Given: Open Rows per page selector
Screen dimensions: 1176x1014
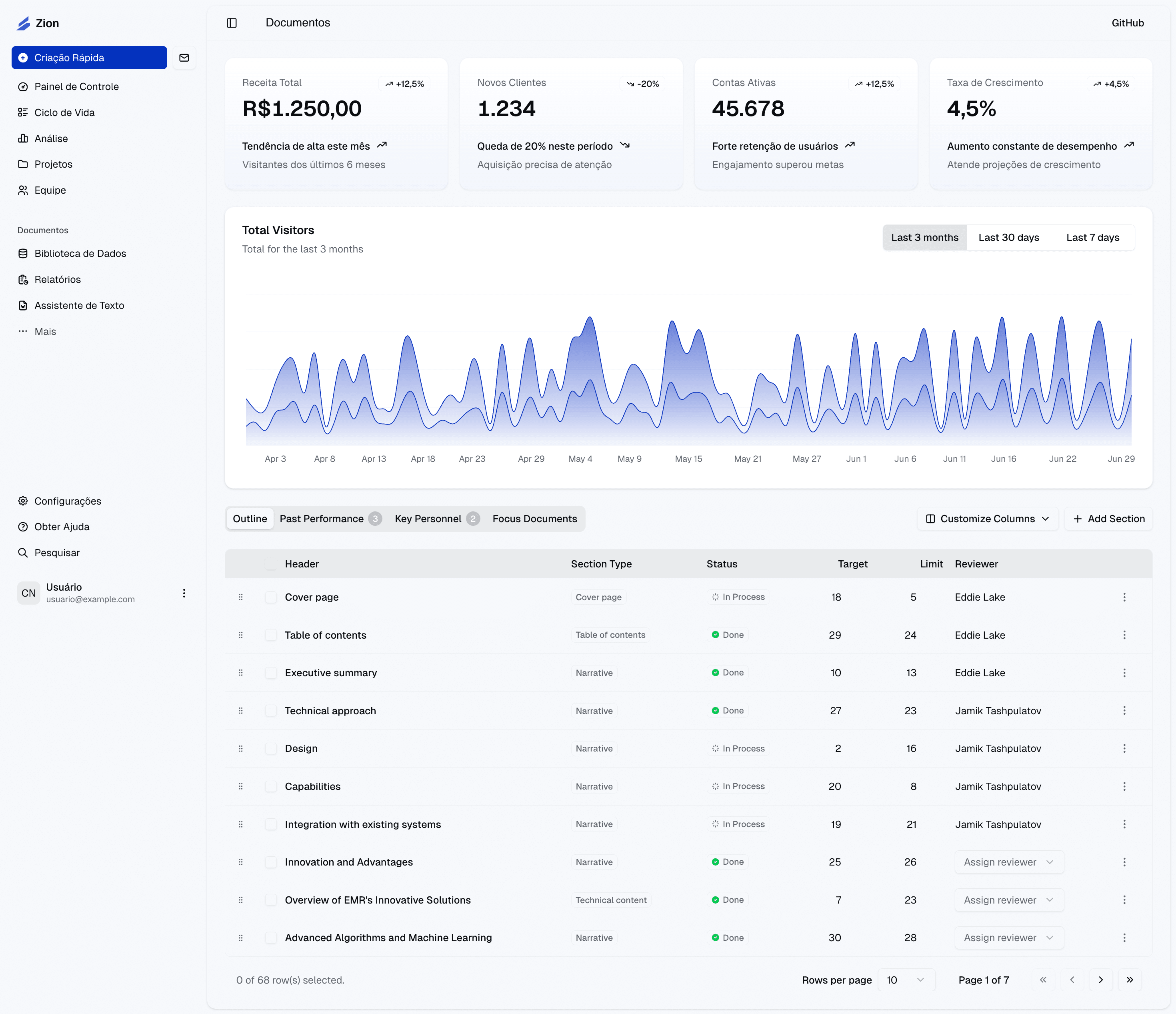Looking at the screenshot, I should (x=905, y=980).
